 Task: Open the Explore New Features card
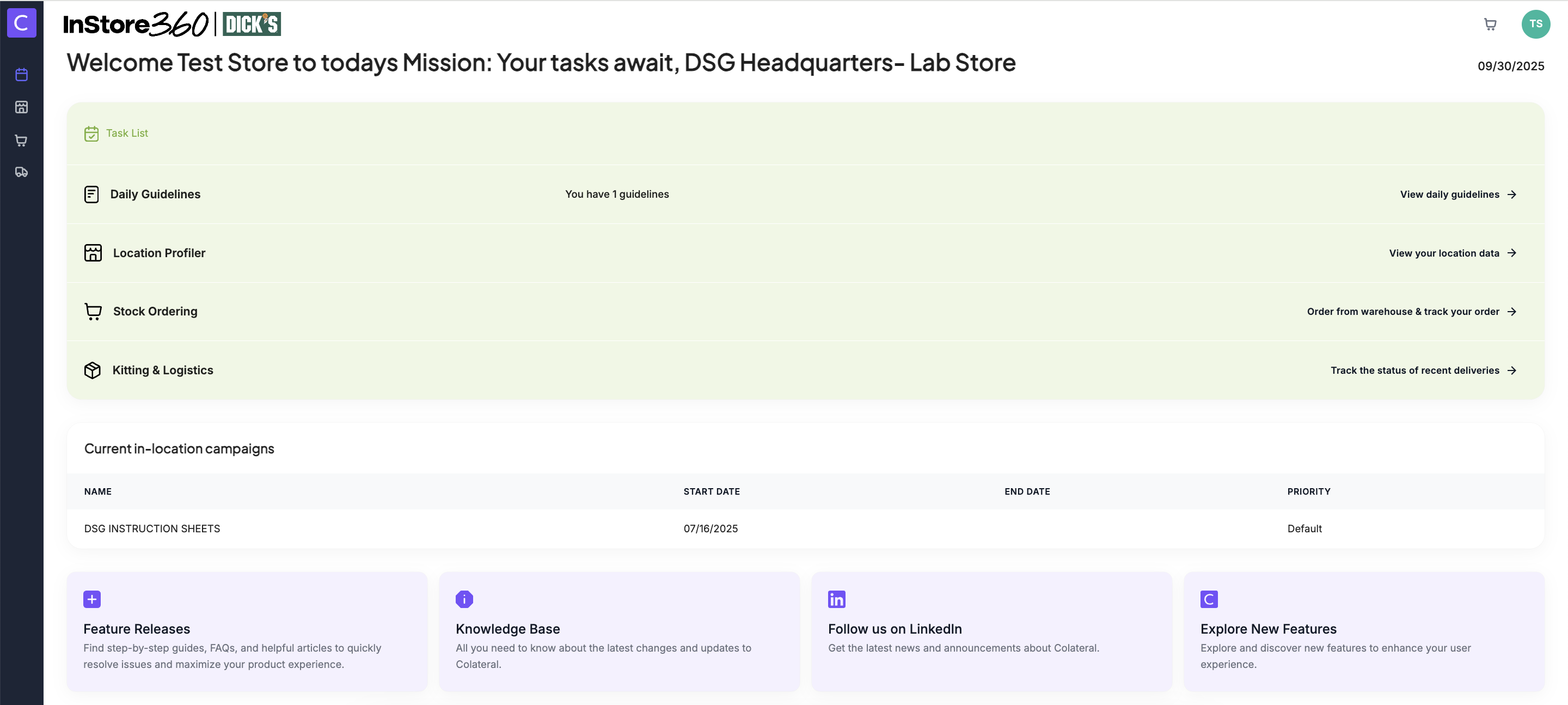[1363, 631]
